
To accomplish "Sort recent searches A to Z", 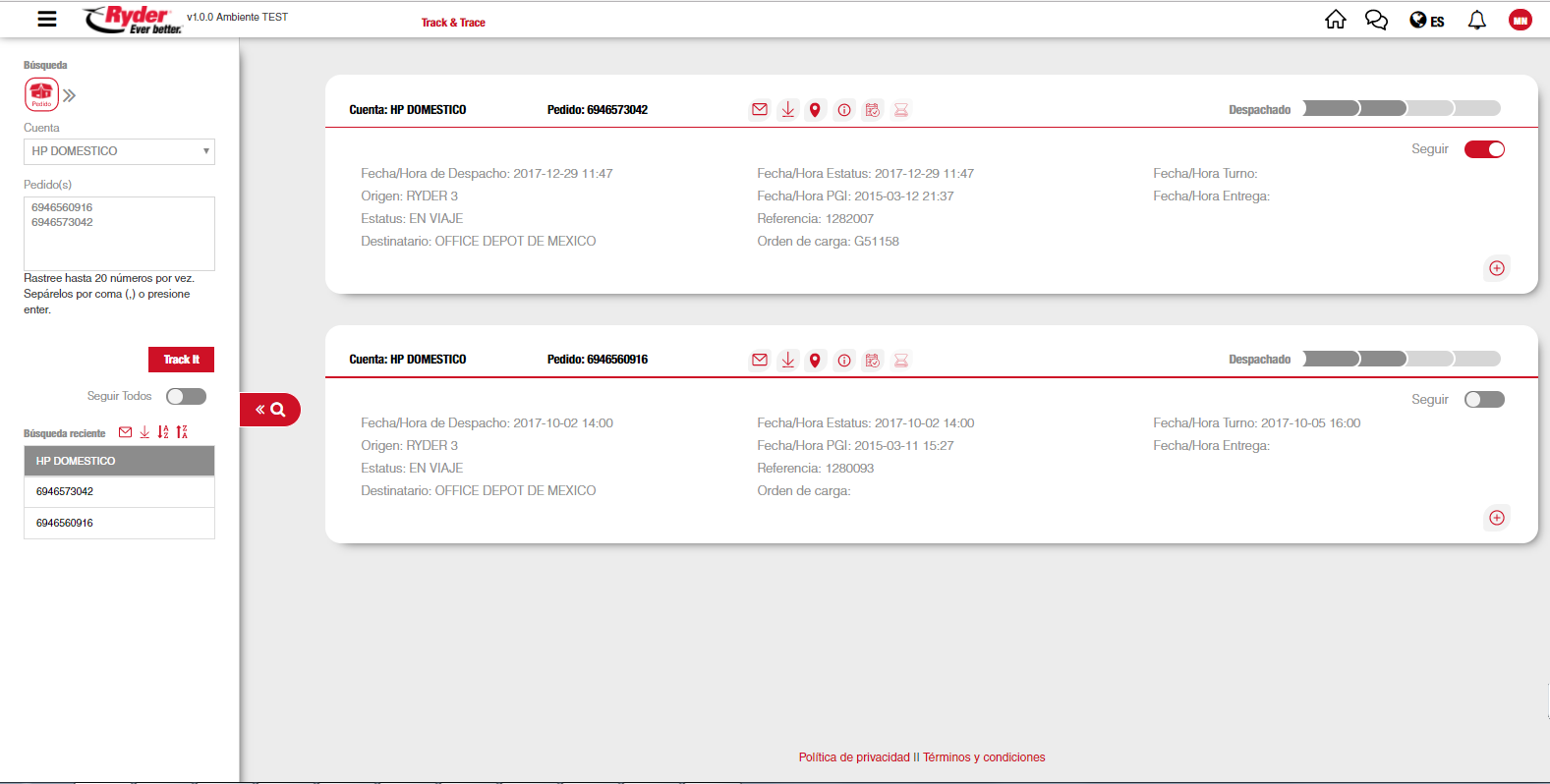I will point(163,432).
